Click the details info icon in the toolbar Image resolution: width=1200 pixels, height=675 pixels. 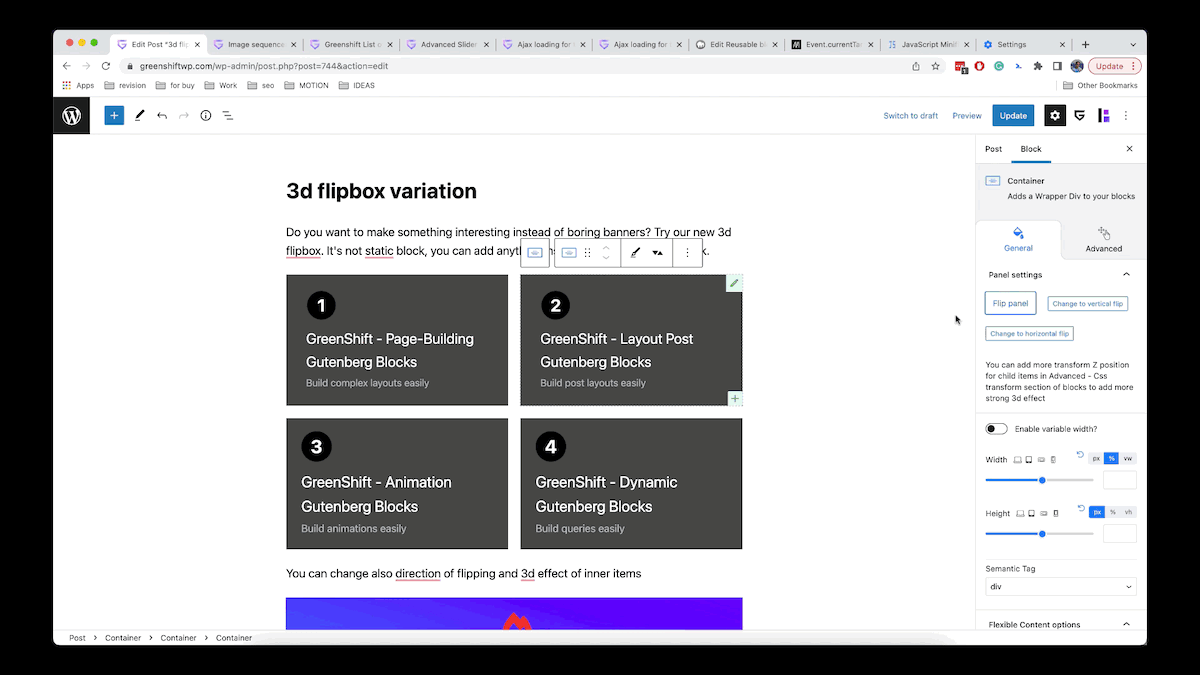click(x=205, y=115)
